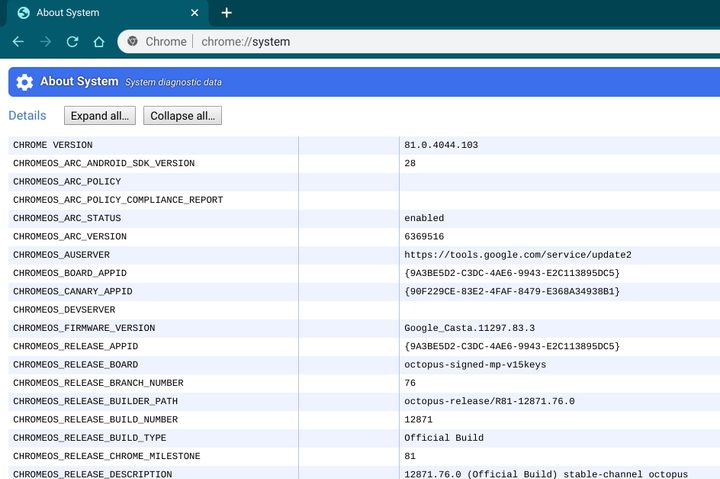Click the Expand all button

tap(100, 116)
